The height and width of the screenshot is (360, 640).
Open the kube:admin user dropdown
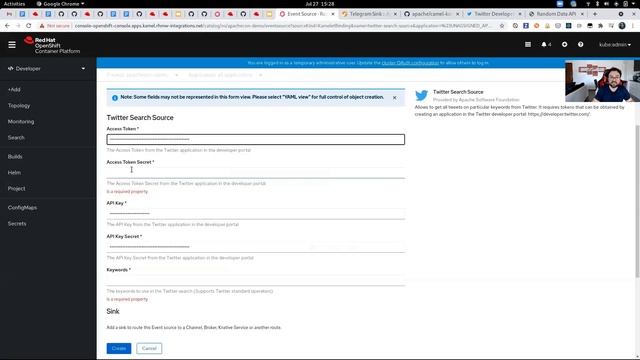click(615, 44)
